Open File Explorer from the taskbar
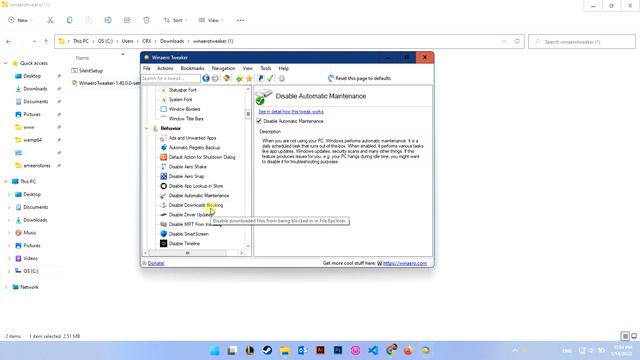The image size is (640, 360). [x=285, y=350]
